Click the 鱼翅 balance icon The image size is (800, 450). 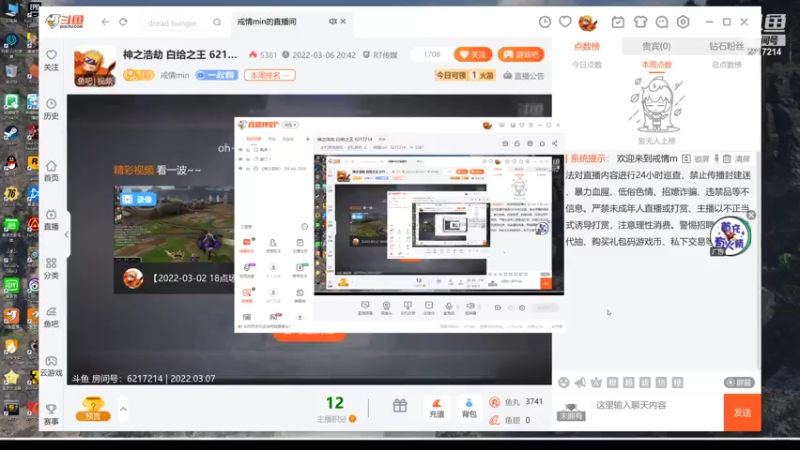click(494, 420)
